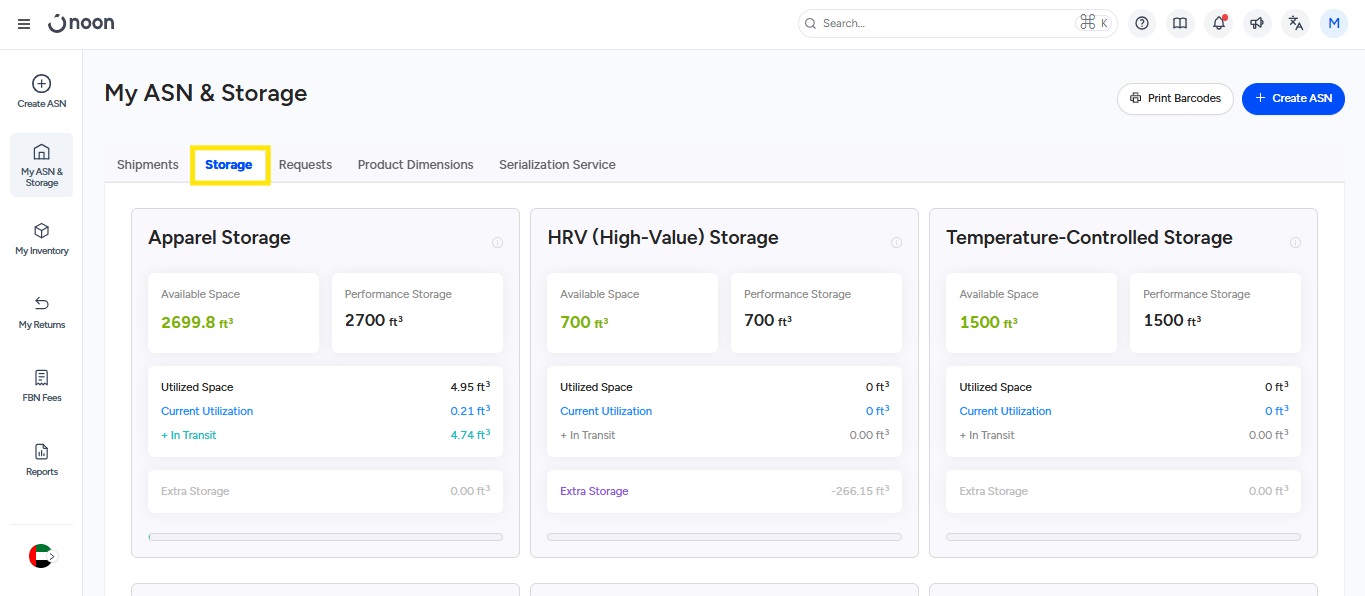Open Reports in sidebar

tap(42, 460)
